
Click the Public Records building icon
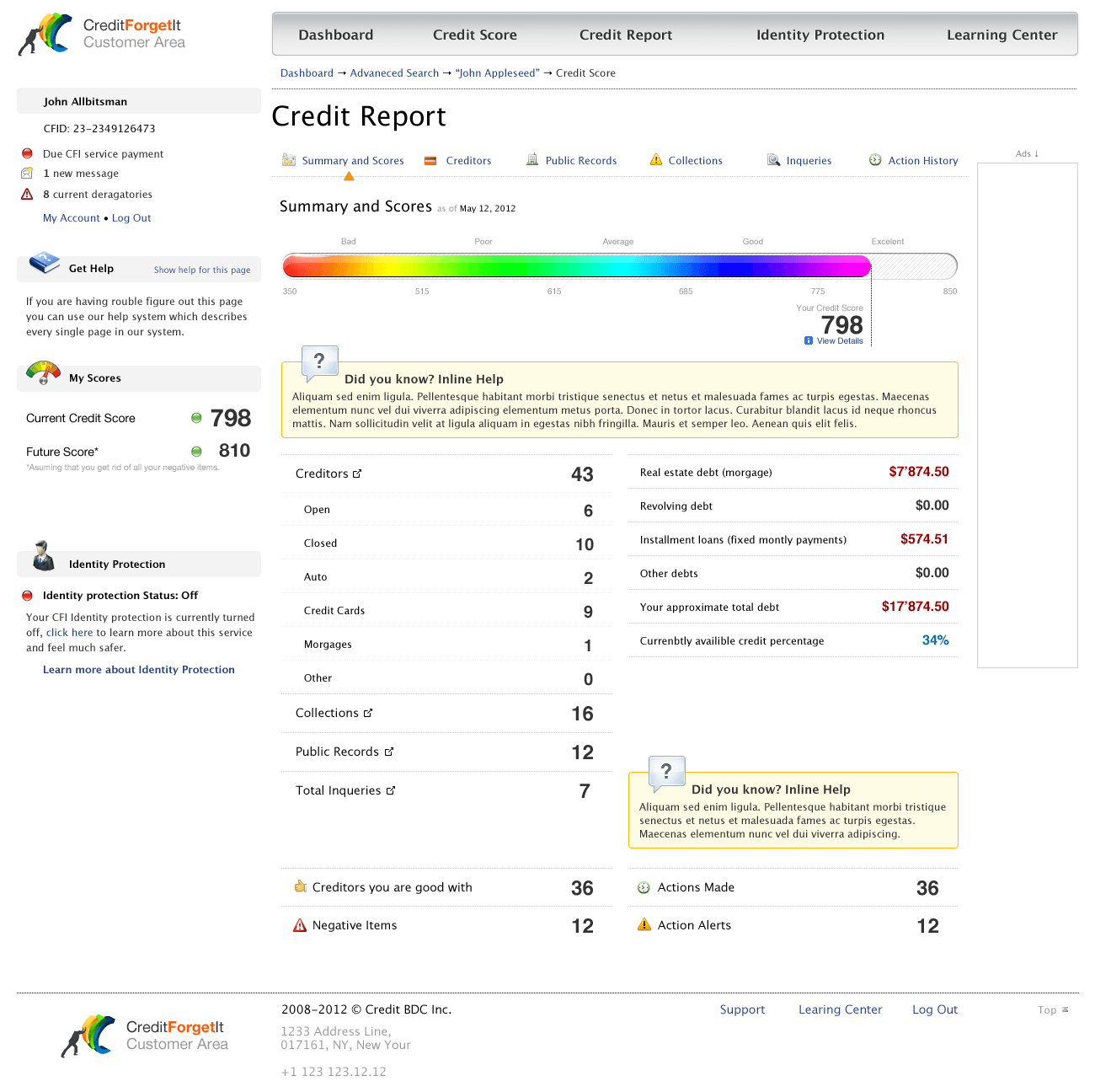point(532,160)
